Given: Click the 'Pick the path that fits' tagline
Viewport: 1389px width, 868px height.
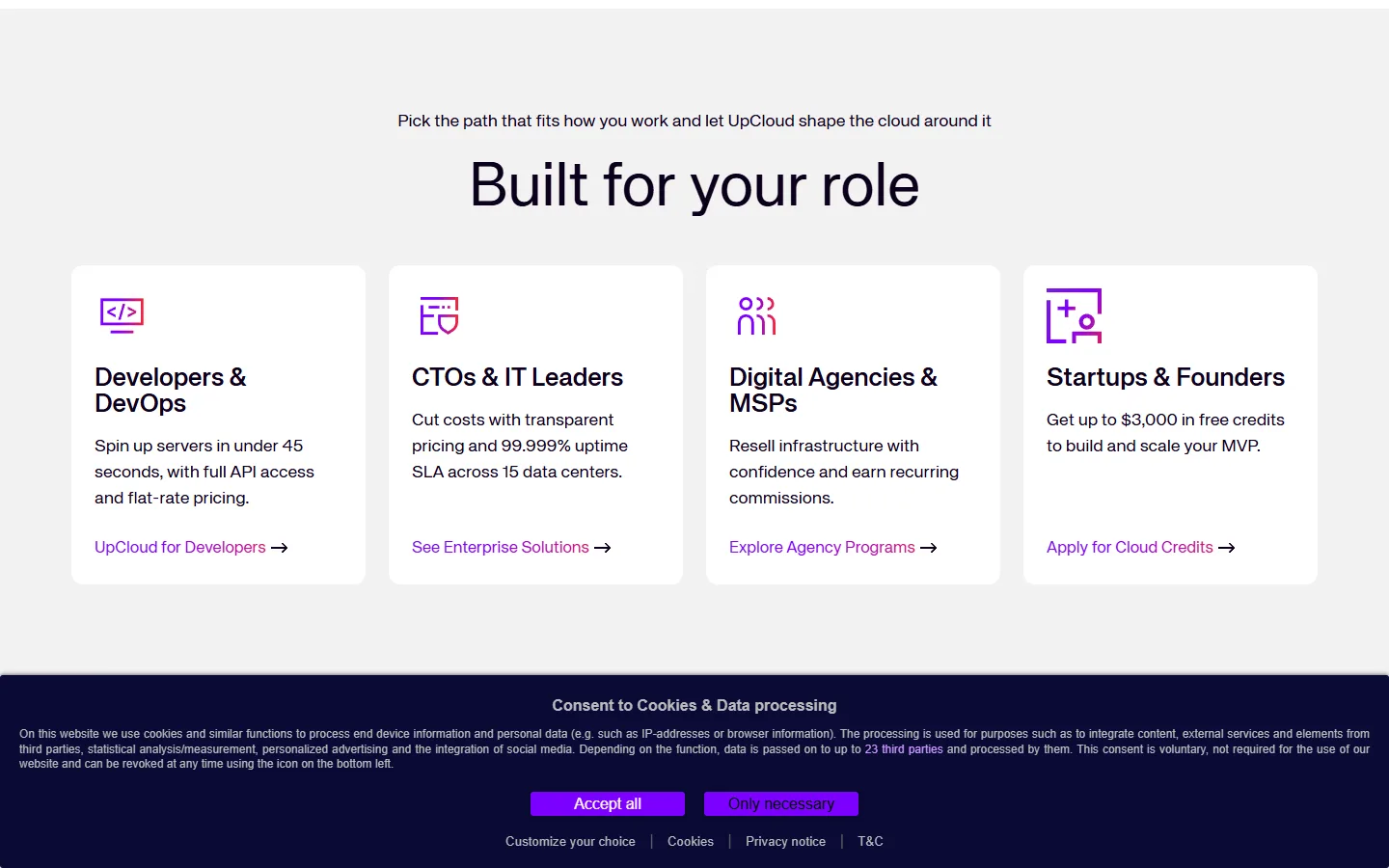Looking at the screenshot, I should click(694, 121).
